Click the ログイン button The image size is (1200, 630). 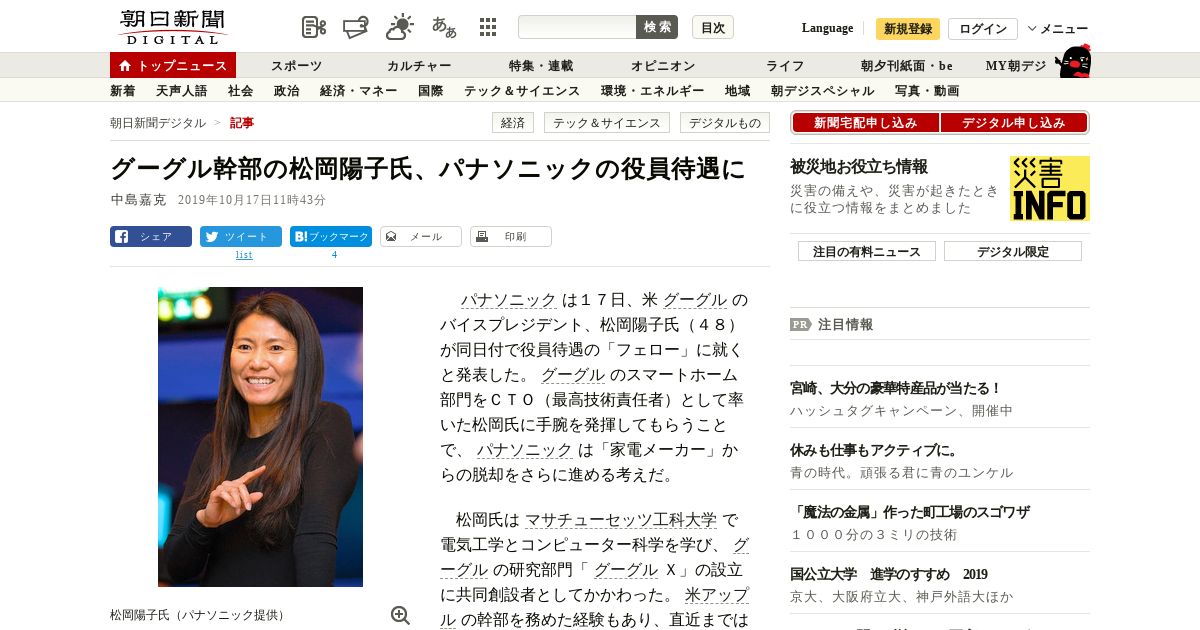tap(983, 29)
